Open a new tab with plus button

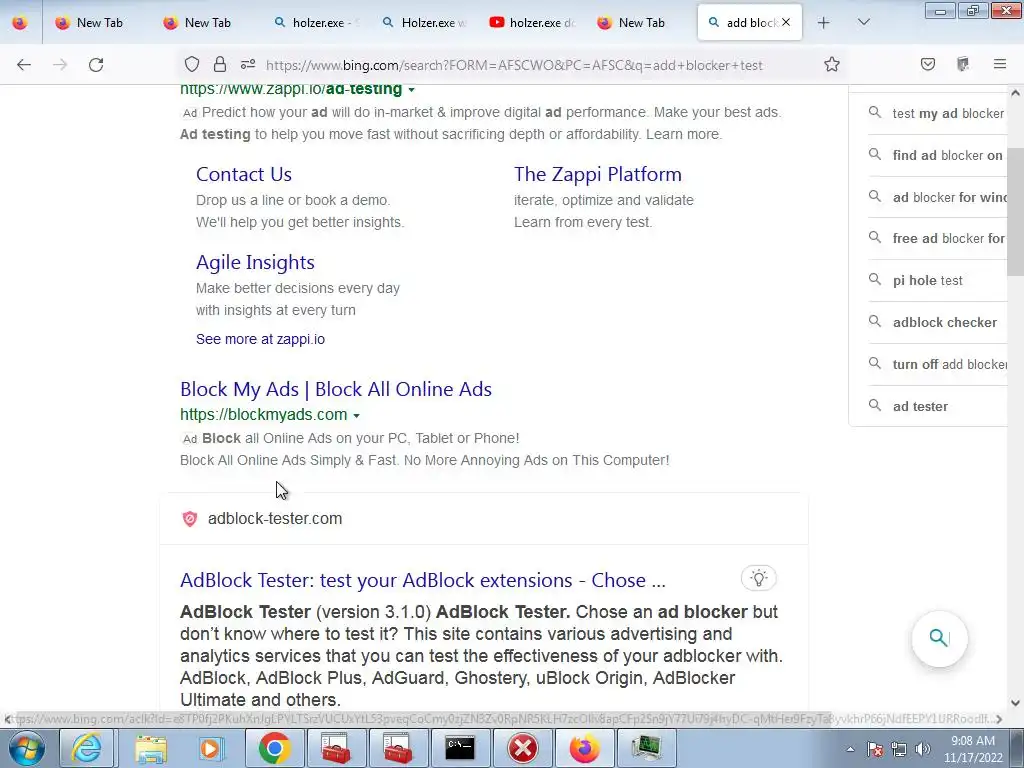824,23
